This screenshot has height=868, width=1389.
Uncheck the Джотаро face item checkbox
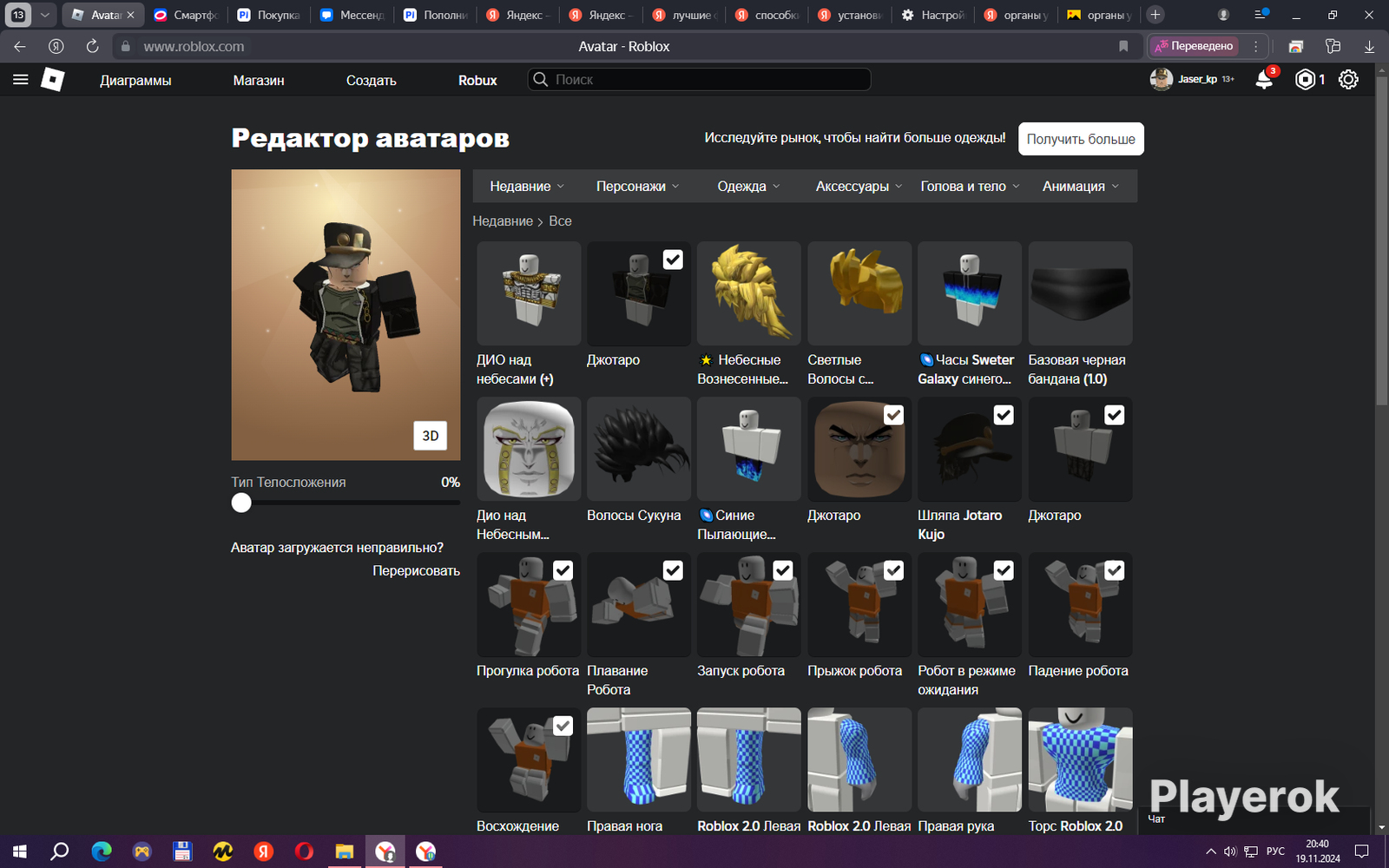pyautogui.click(x=893, y=416)
